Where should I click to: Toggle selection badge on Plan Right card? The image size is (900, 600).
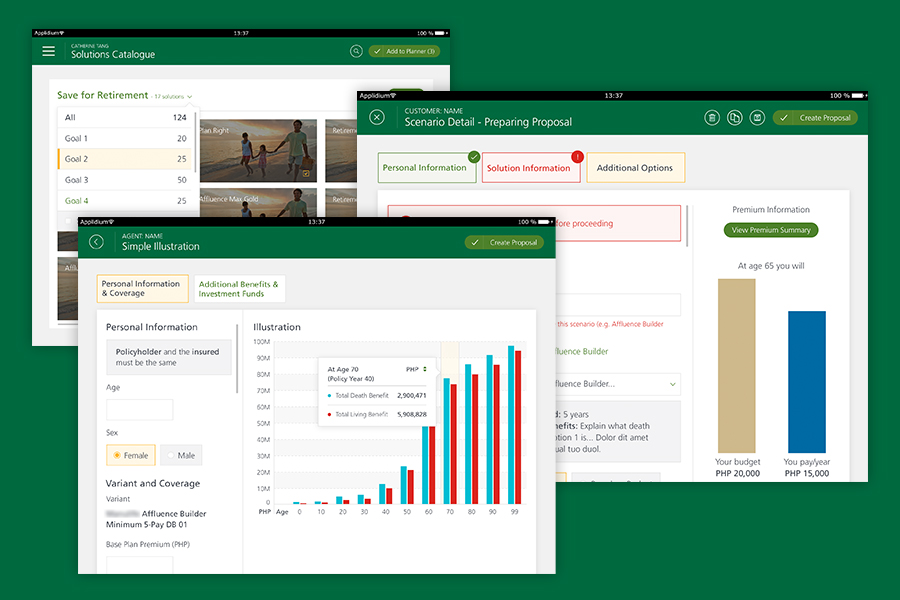point(307,173)
